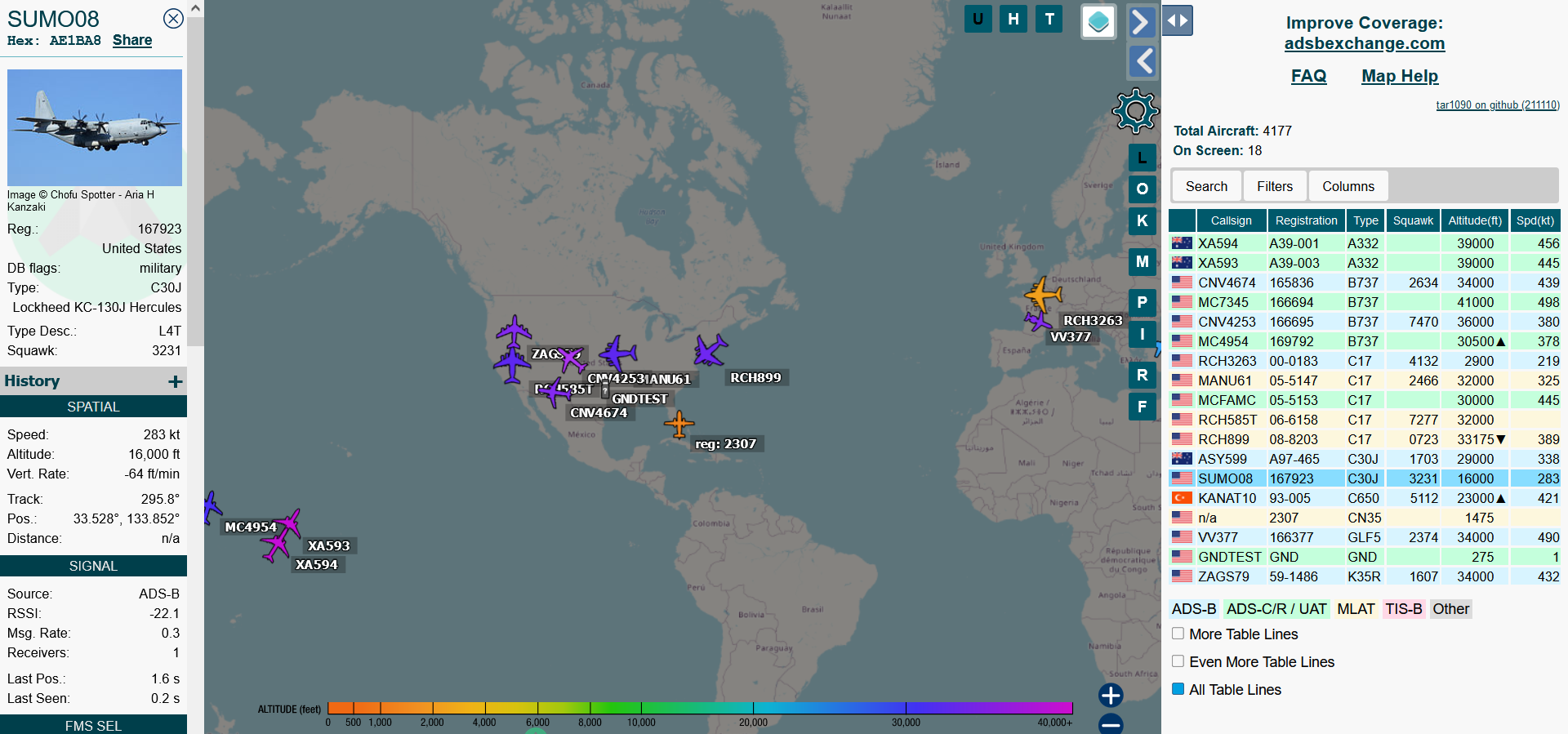
Task: Uncheck All Table Lines checkbox
Action: coord(1178,689)
